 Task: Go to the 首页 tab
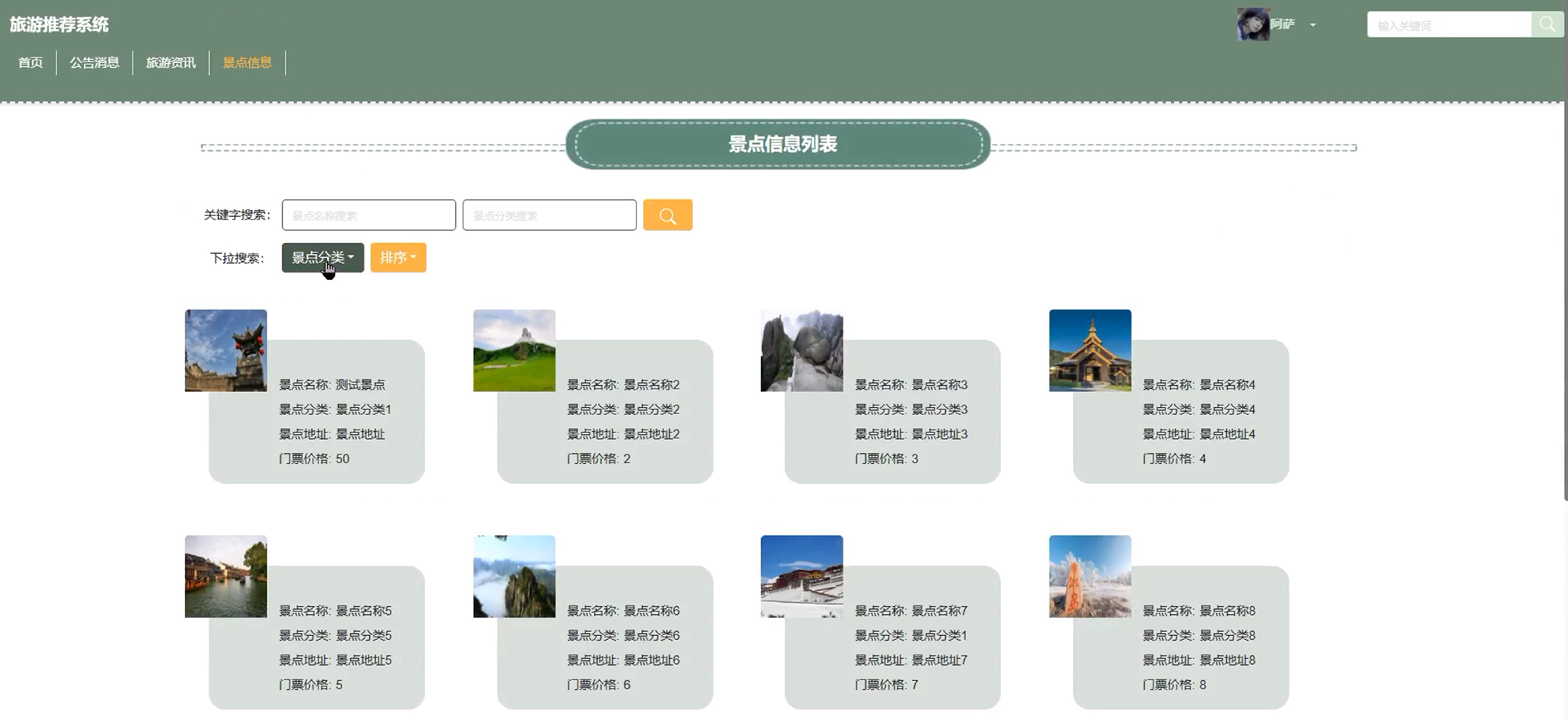pos(30,63)
